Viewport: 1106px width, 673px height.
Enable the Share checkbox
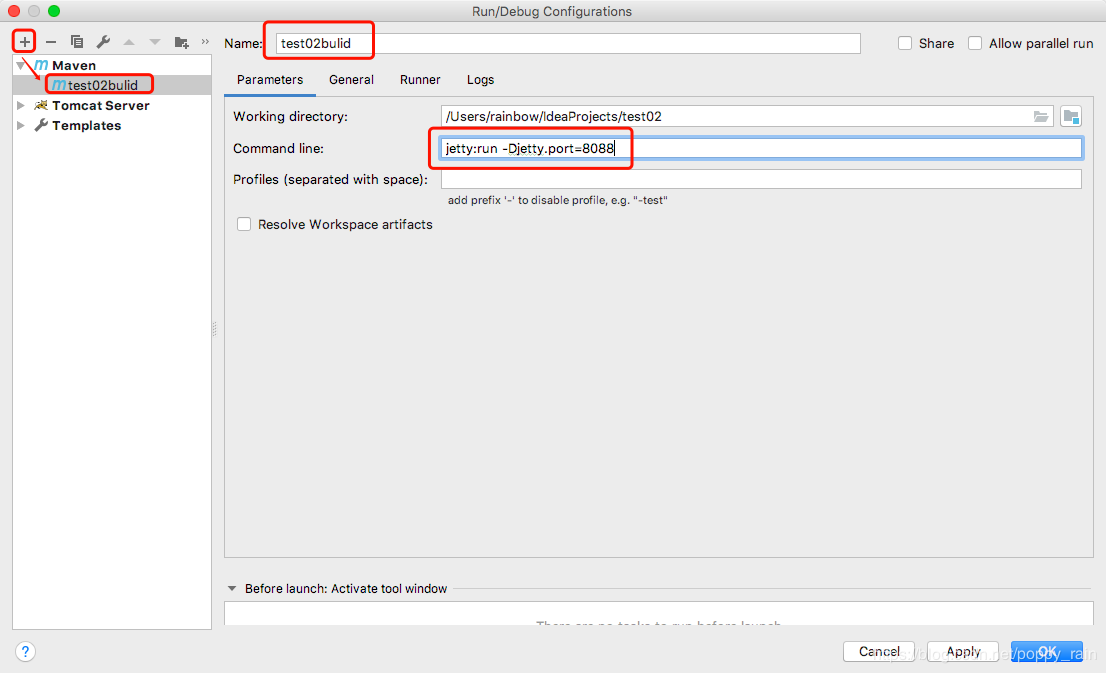[x=905, y=43]
